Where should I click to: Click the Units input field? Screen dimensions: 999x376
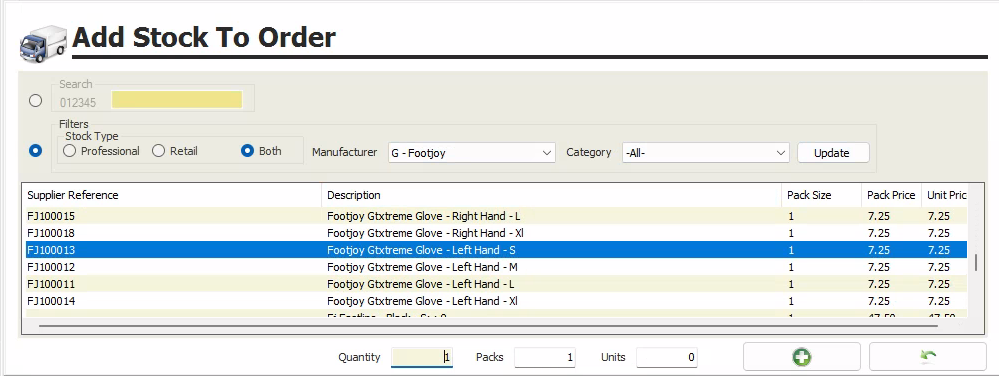[x=666, y=358]
